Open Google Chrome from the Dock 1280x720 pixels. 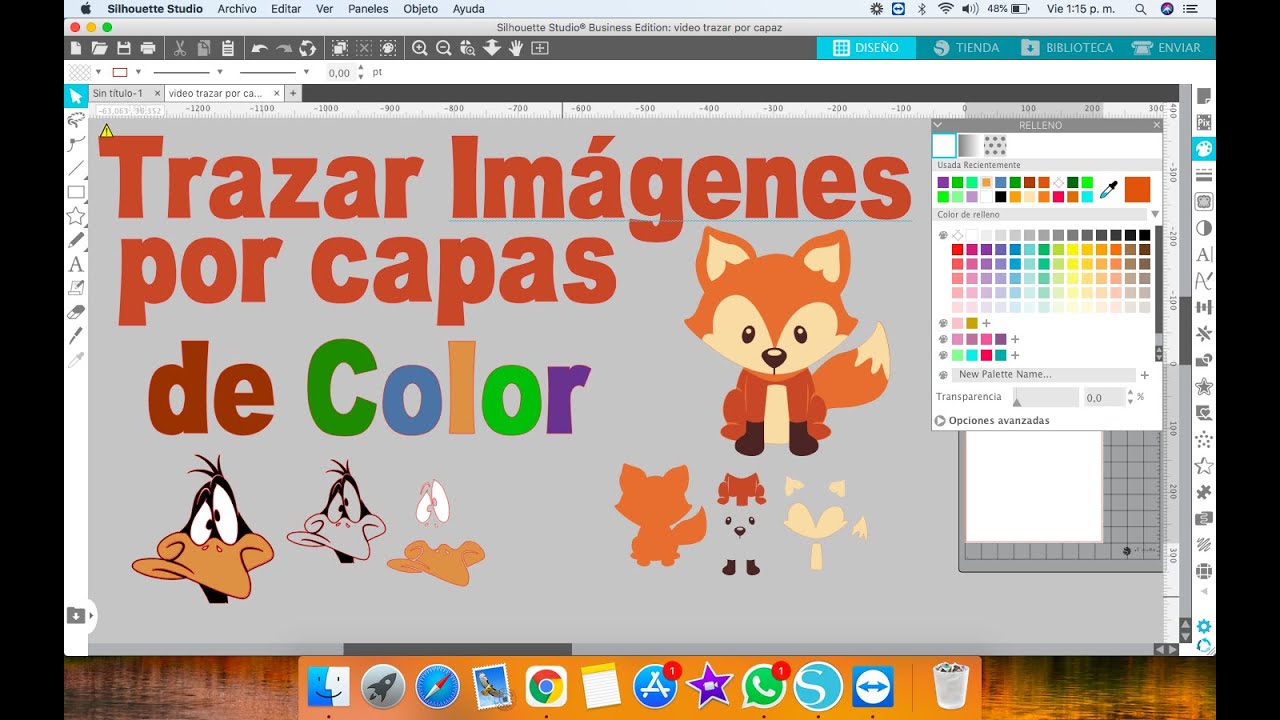click(545, 687)
